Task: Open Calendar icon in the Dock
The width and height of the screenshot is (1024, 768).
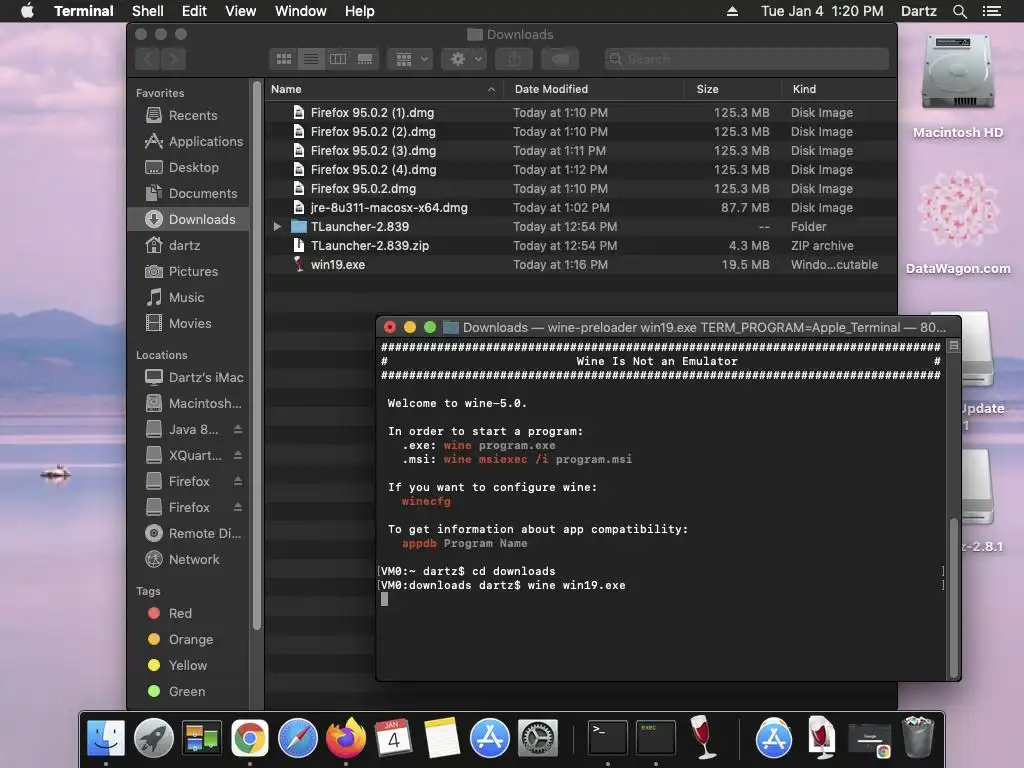Action: pos(393,738)
